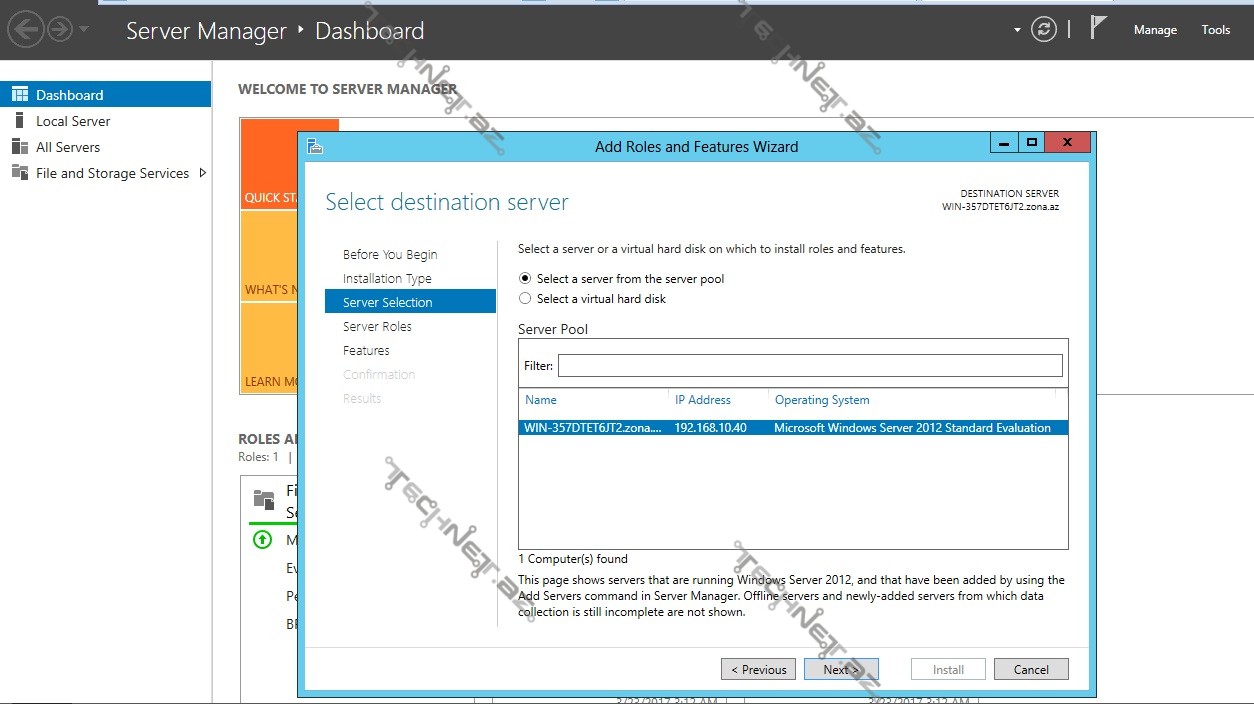The image size is (1254, 704).
Task: Click the Dashboard grid icon in sidebar
Action: 19,95
